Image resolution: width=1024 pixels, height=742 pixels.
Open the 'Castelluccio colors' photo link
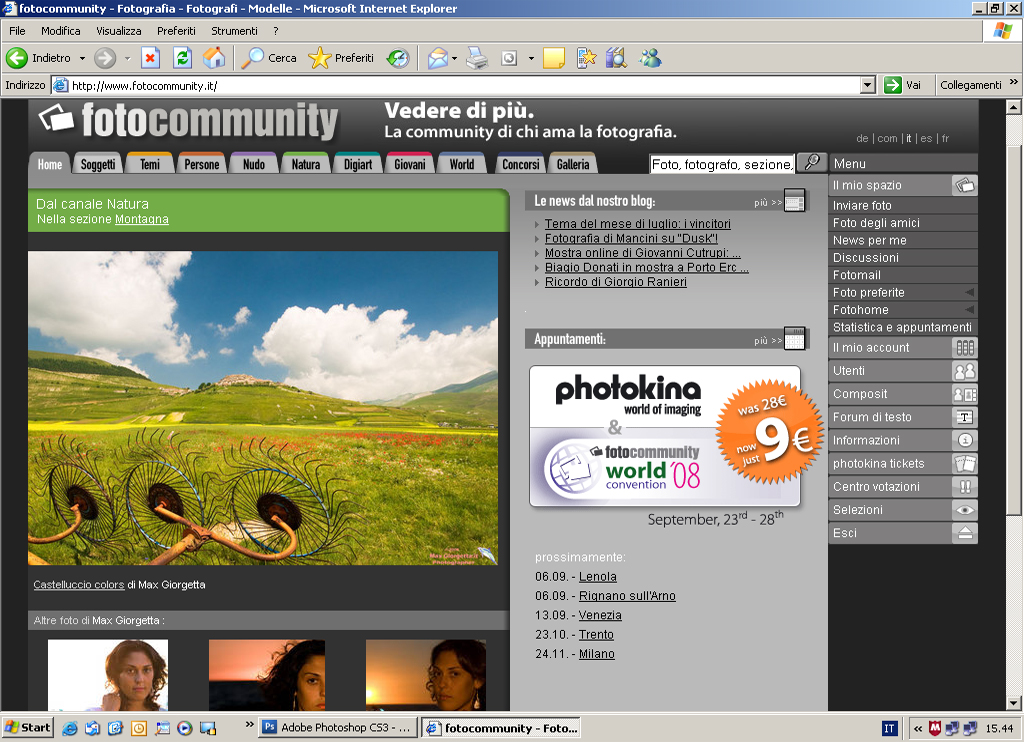pos(78,585)
